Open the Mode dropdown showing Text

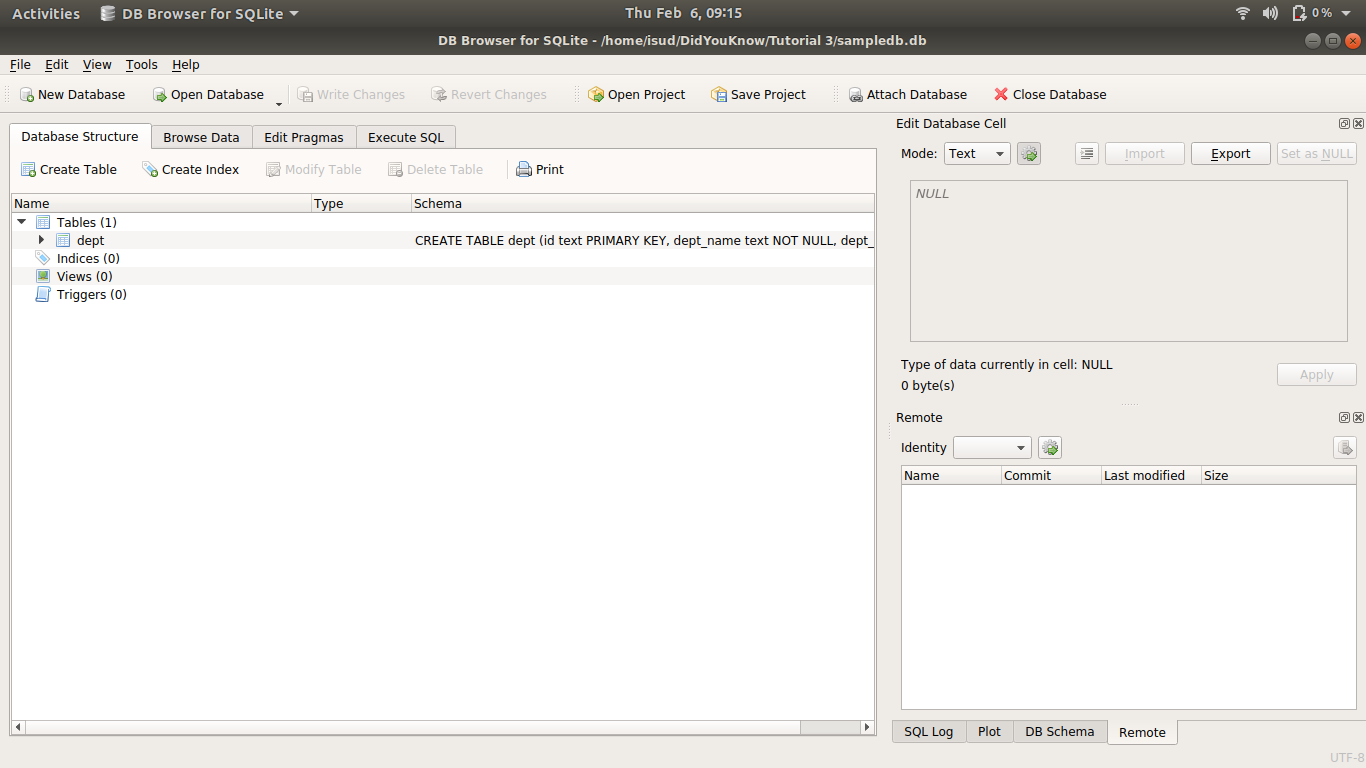977,154
